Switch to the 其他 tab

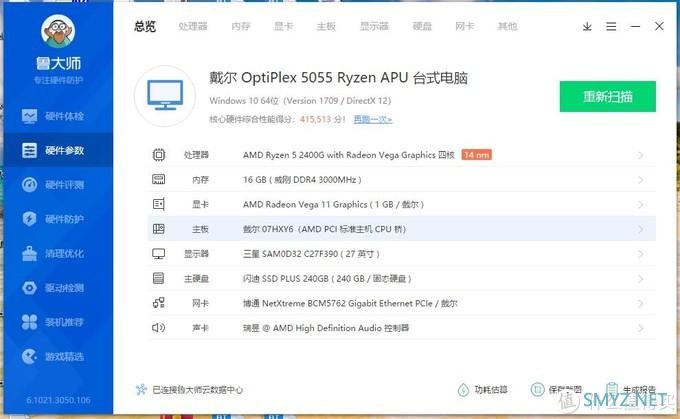(x=507, y=26)
